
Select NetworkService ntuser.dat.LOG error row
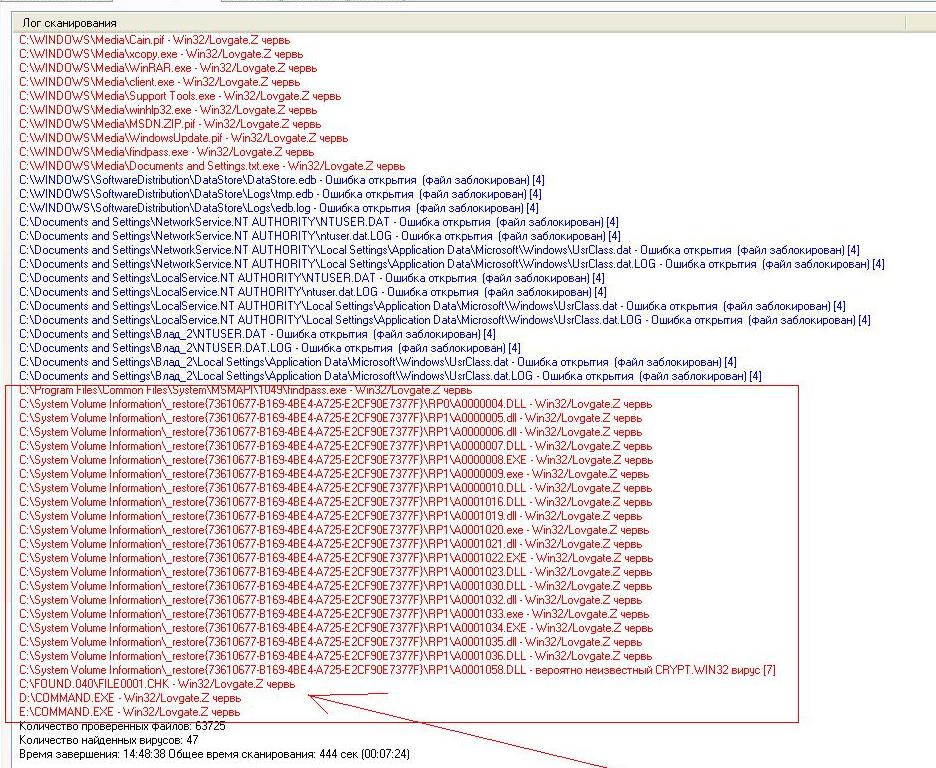(x=320, y=236)
